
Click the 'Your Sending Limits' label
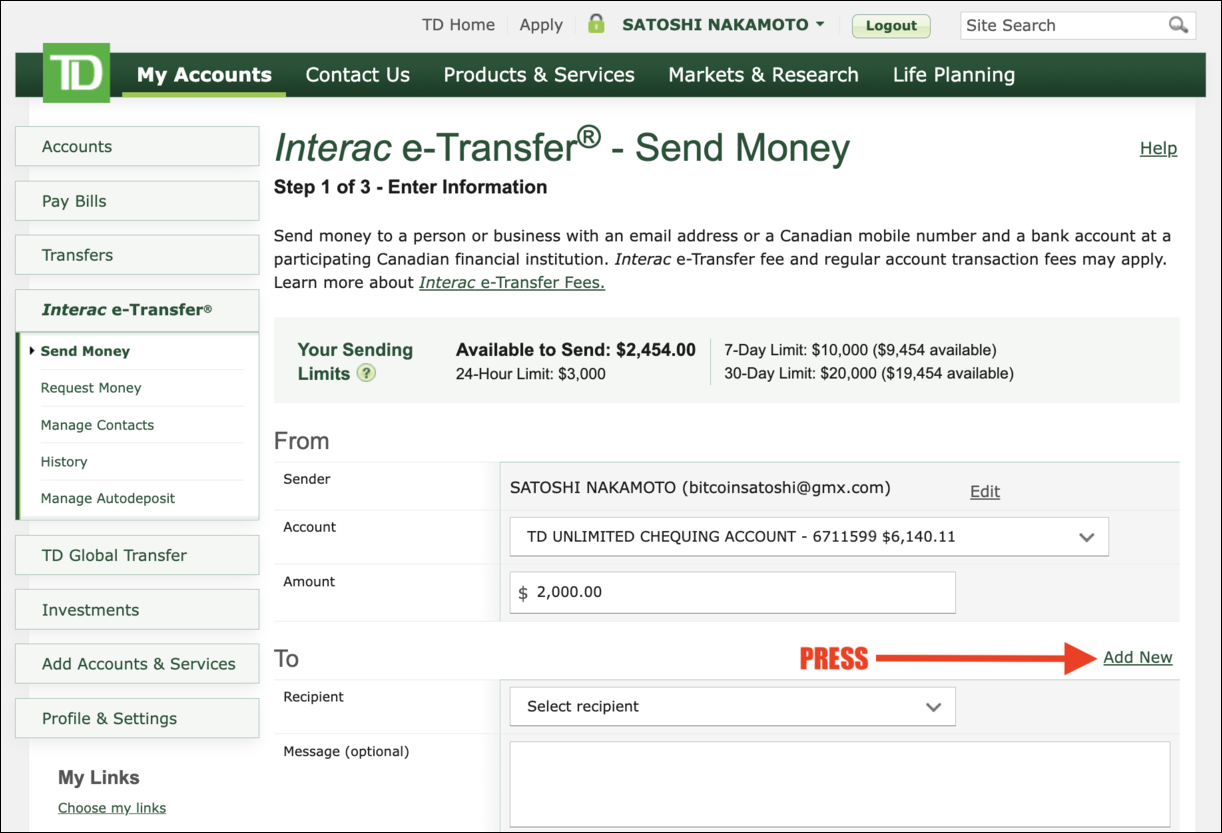tap(355, 361)
